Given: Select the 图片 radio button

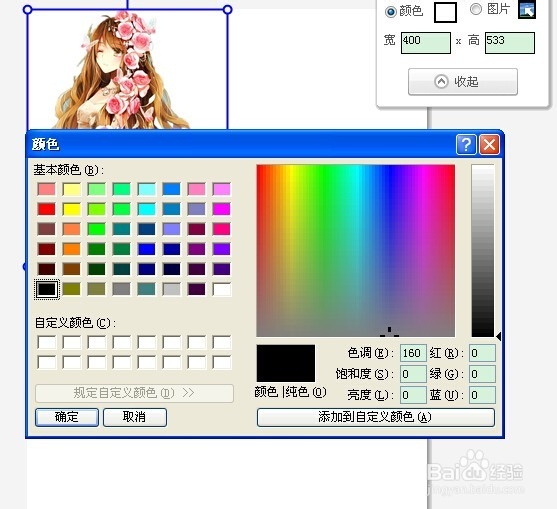Looking at the screenshot, I should click(476, 9).
